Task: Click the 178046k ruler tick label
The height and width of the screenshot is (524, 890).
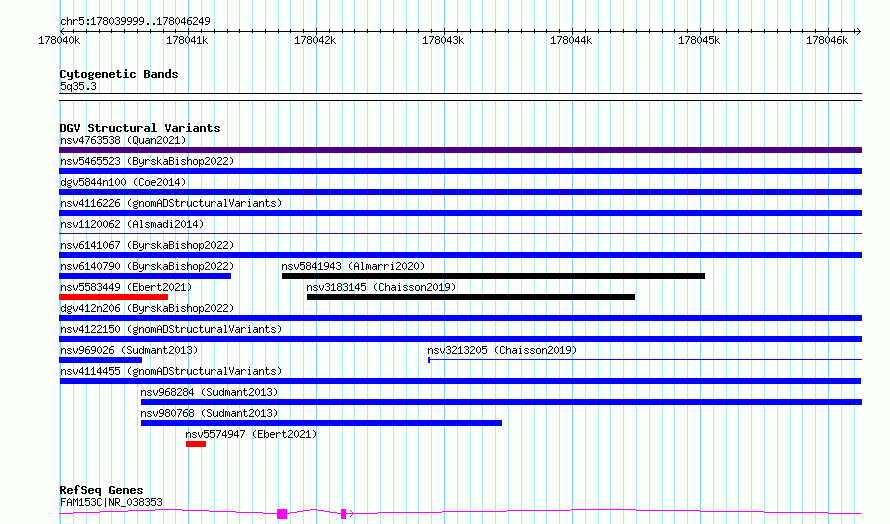Action: pos(827,40)
